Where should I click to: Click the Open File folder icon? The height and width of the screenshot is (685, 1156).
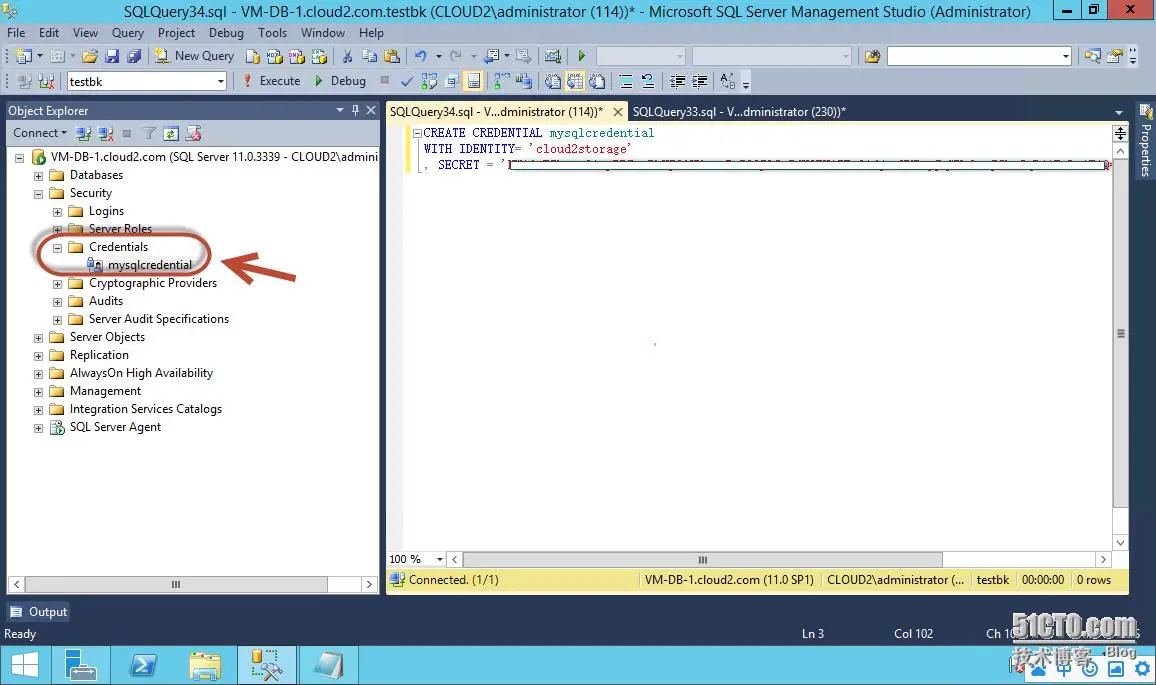[90, 56]
